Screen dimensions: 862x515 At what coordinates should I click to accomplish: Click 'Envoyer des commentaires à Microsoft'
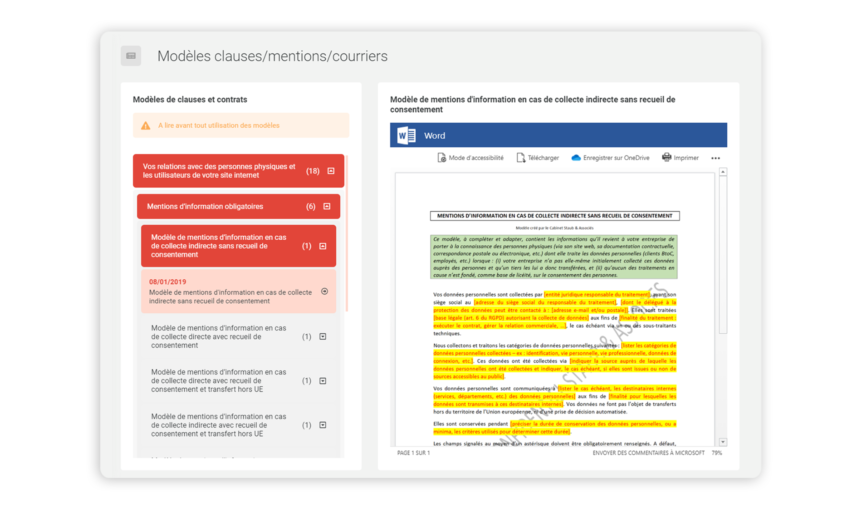pyautogui.click(x=648, y=453)
